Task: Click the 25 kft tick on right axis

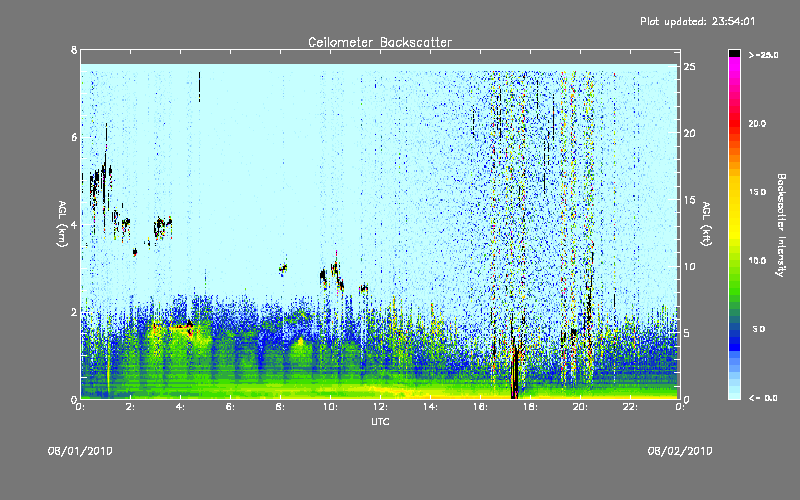Action: (x=690, y=67)
